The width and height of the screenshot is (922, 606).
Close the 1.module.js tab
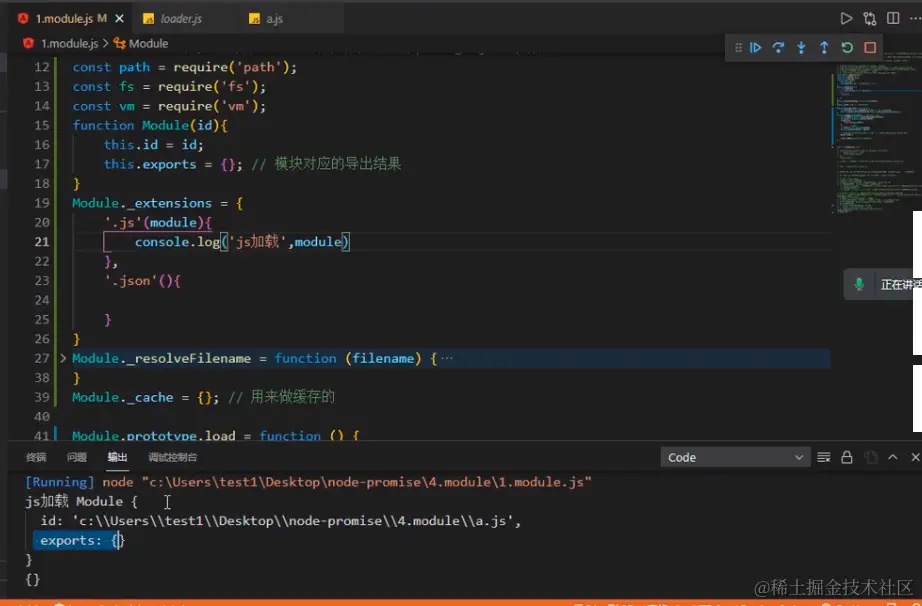pos(119,19)
